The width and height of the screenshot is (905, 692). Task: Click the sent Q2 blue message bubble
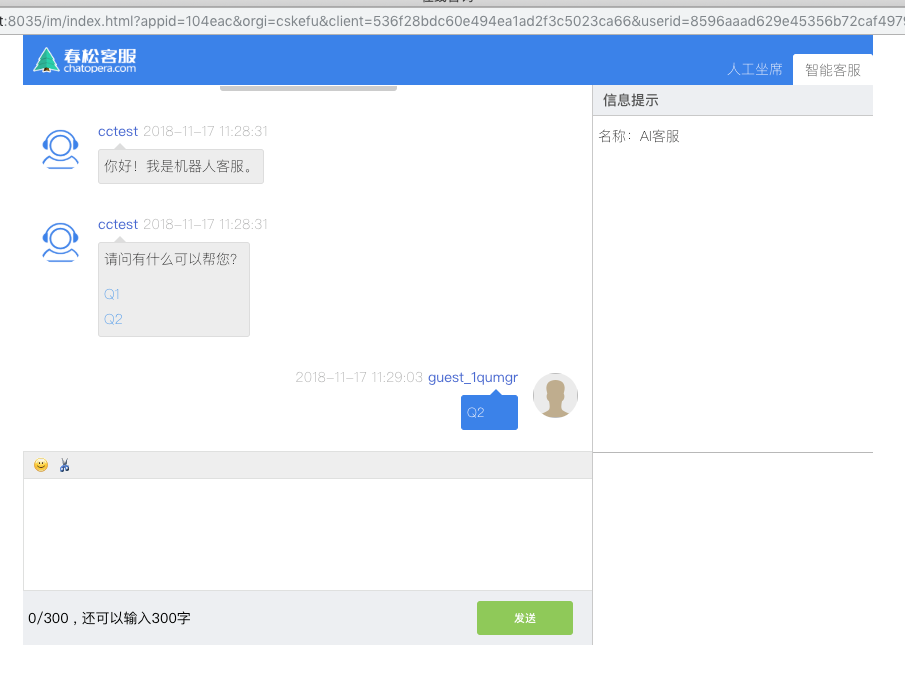(x=489, y=412)
